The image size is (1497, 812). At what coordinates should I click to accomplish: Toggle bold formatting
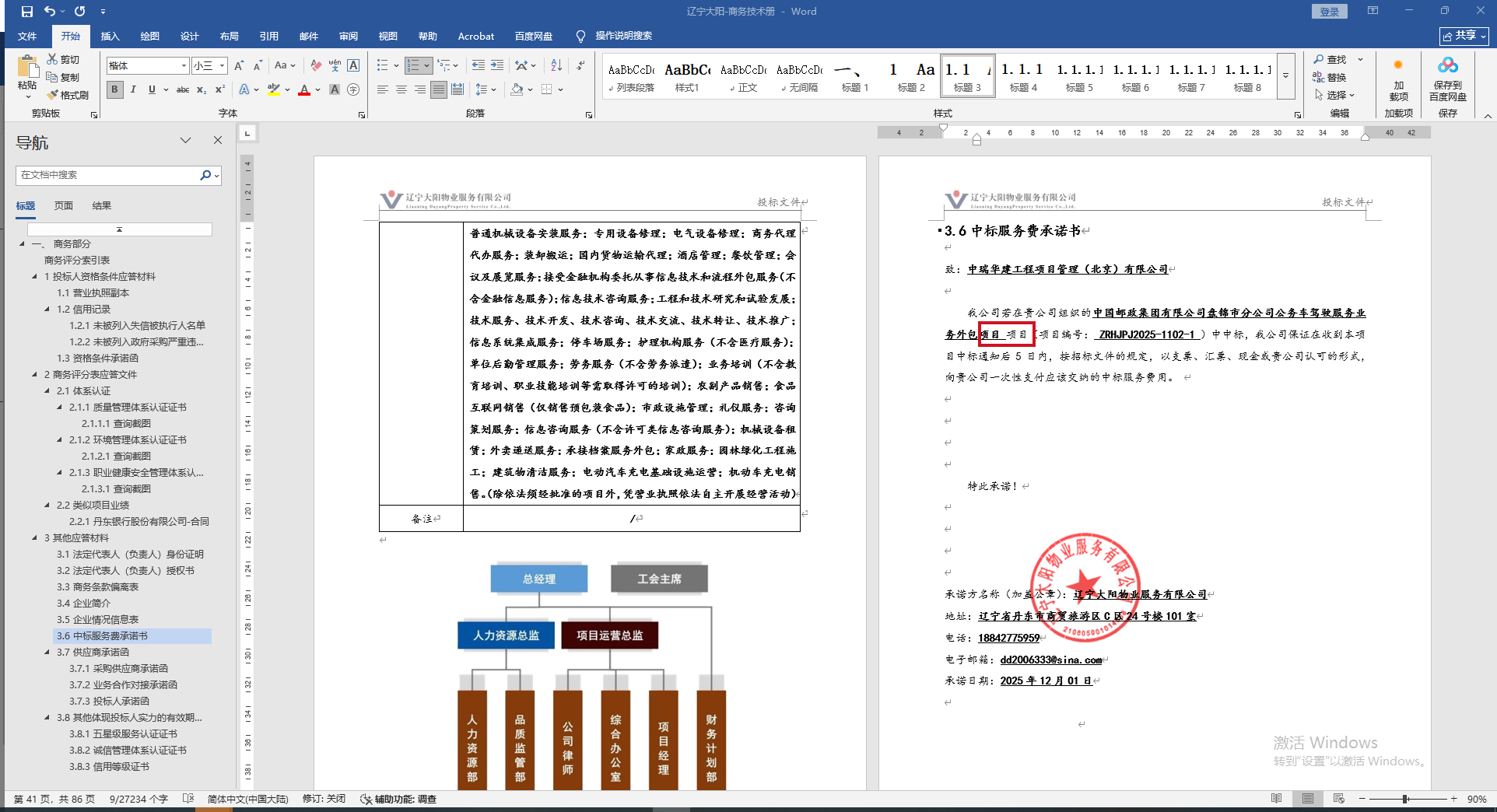tap(114, 89)
